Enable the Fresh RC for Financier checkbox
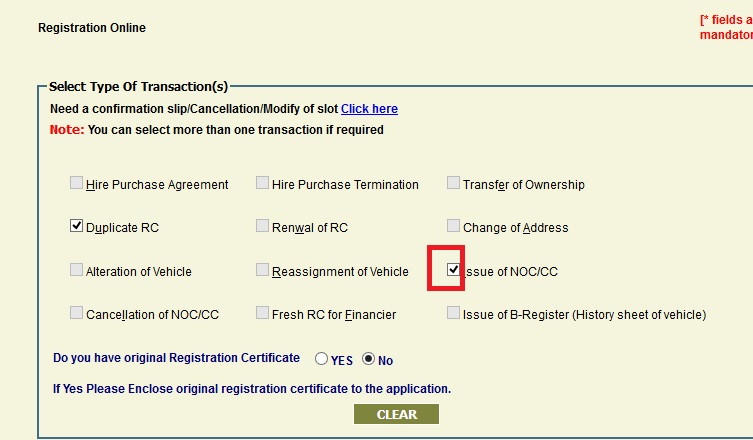 point(262,313)
